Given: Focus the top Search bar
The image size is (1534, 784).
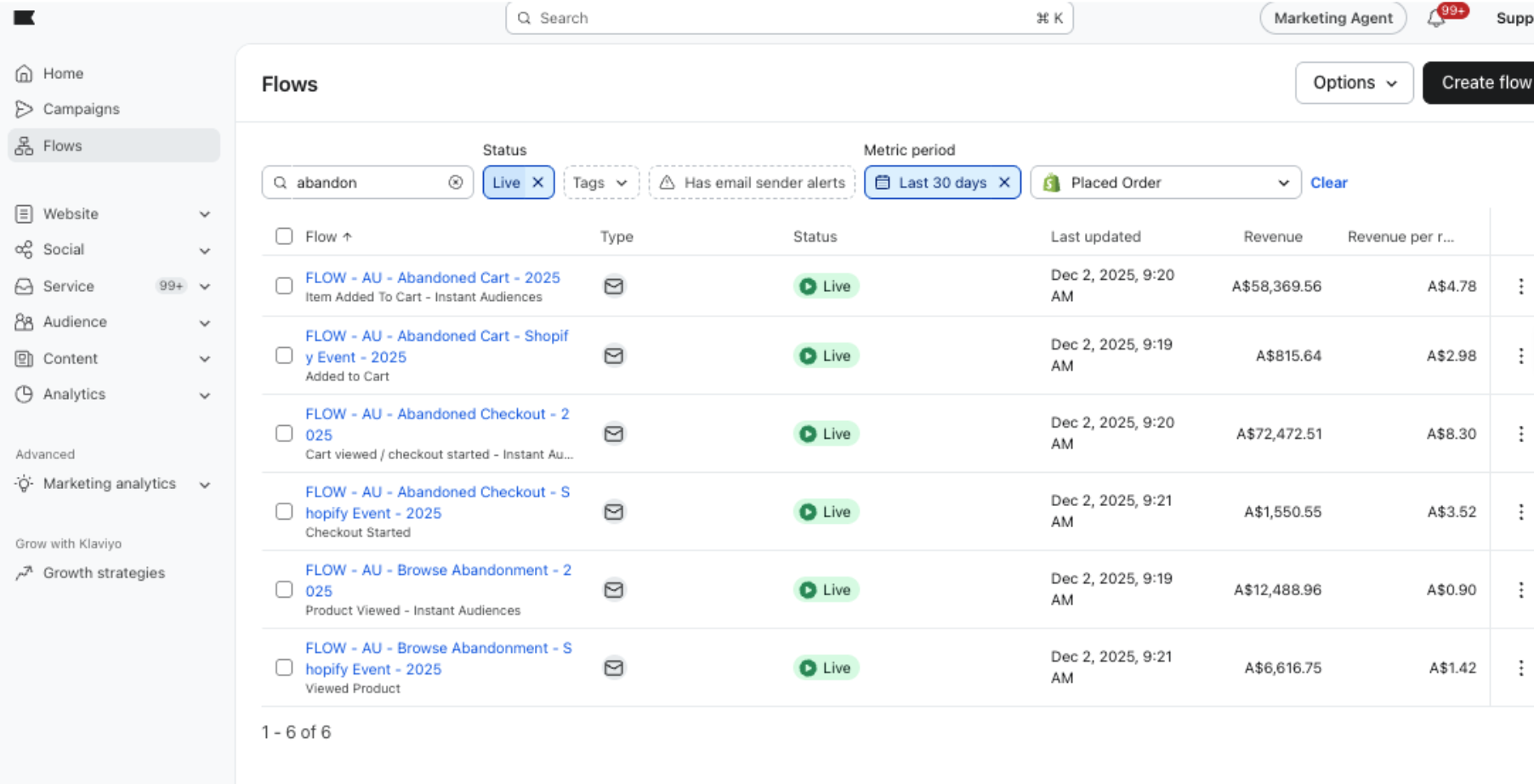Looking at the screenshot, I should click(x=789, y=18).
